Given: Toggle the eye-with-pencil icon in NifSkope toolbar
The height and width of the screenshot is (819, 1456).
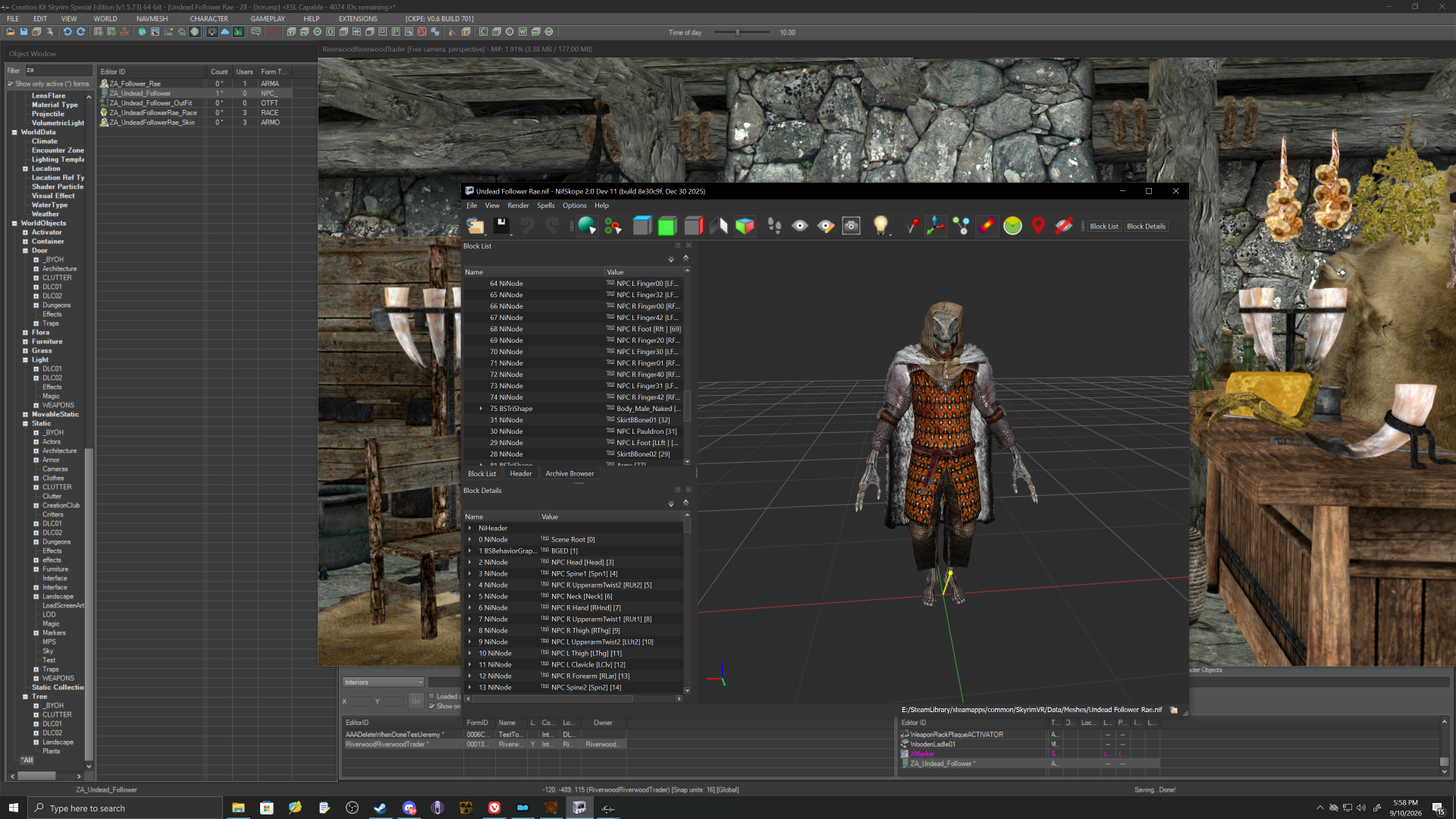Looking at the screenshot, I should (x=826, y=226).
